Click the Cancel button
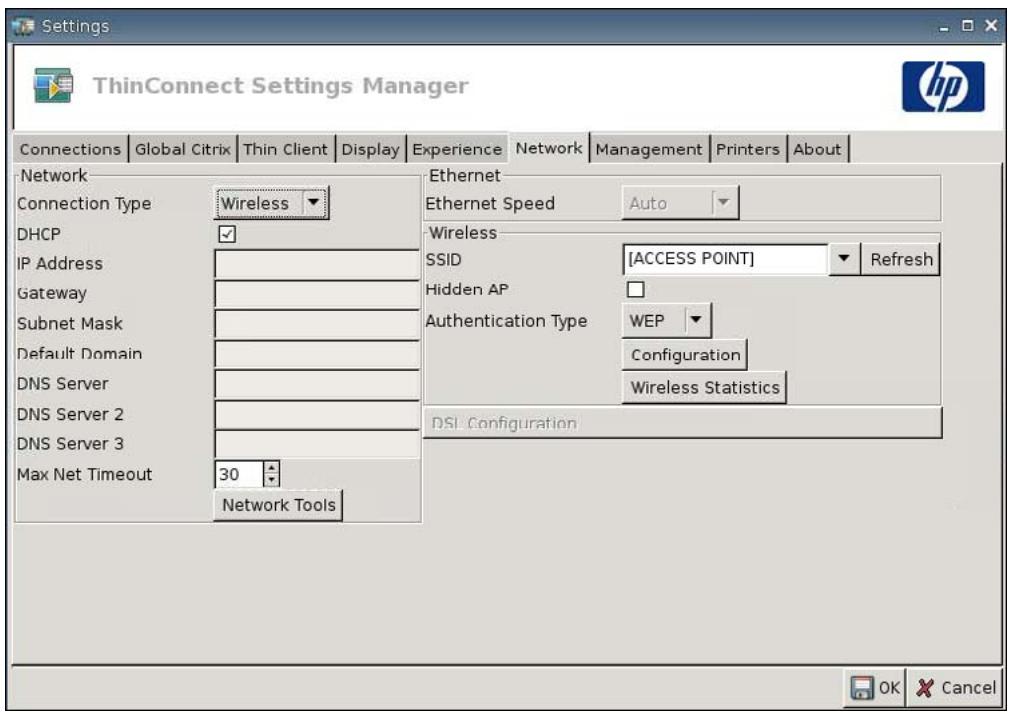Screen dimensions: 1009x715 (956, 688)
